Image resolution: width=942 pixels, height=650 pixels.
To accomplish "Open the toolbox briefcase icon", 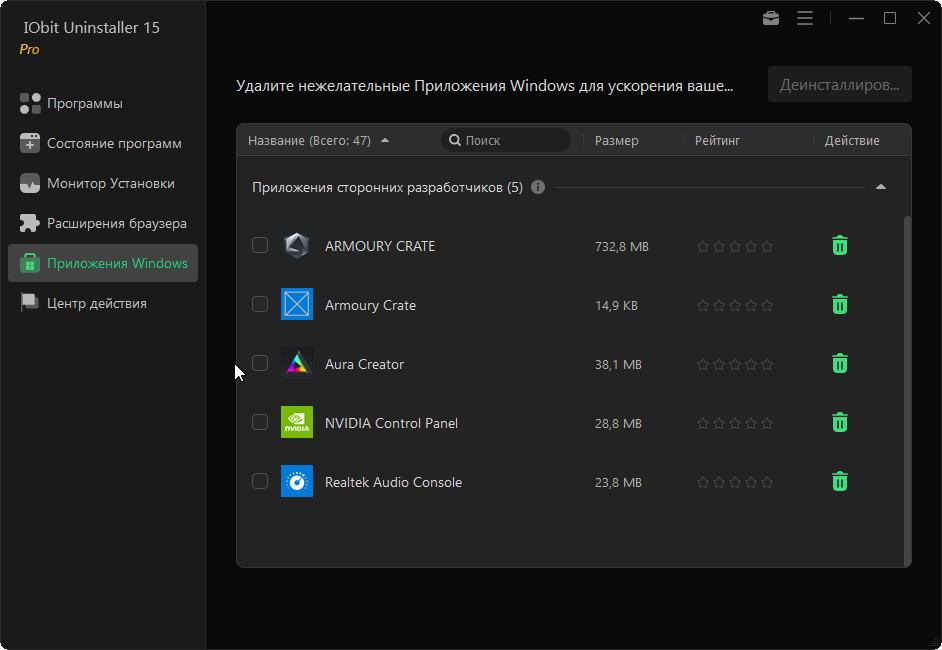I will point(771,19).
